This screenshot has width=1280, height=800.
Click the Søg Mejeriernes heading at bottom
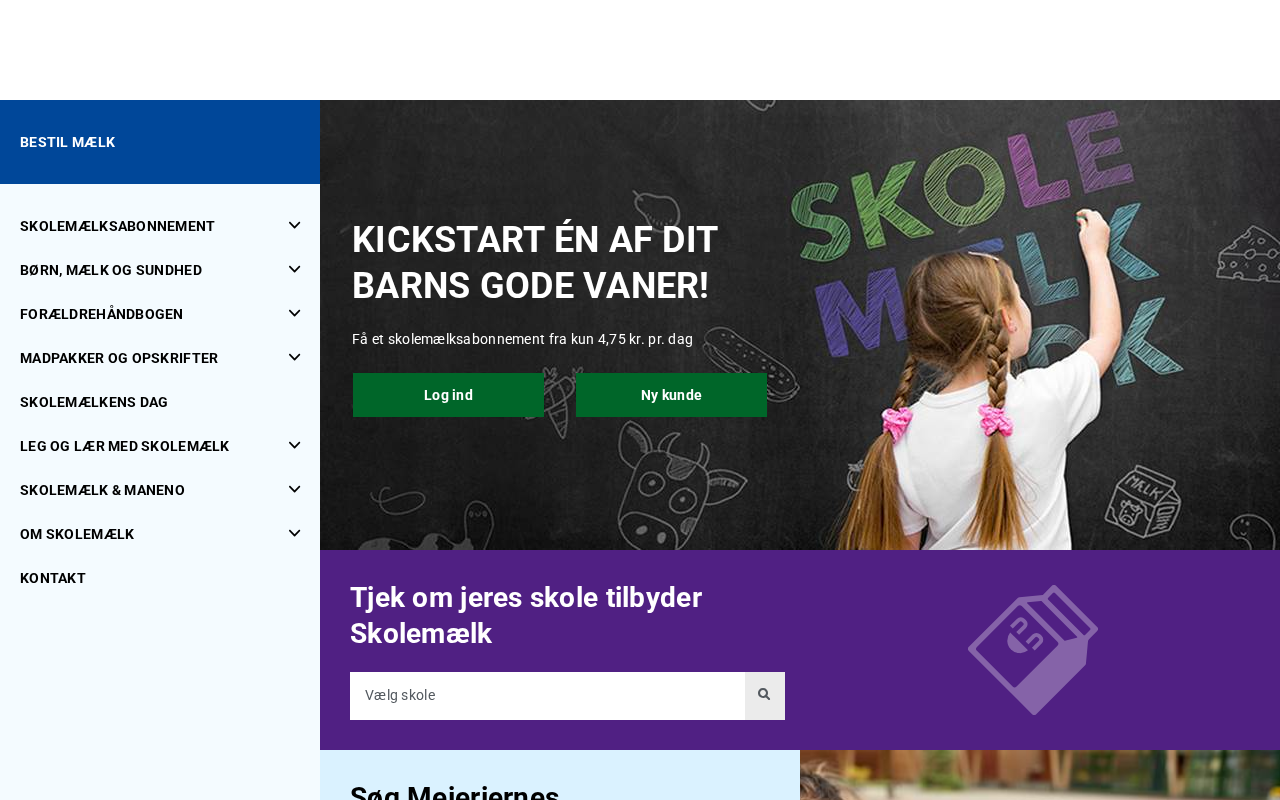pos(454,791)
